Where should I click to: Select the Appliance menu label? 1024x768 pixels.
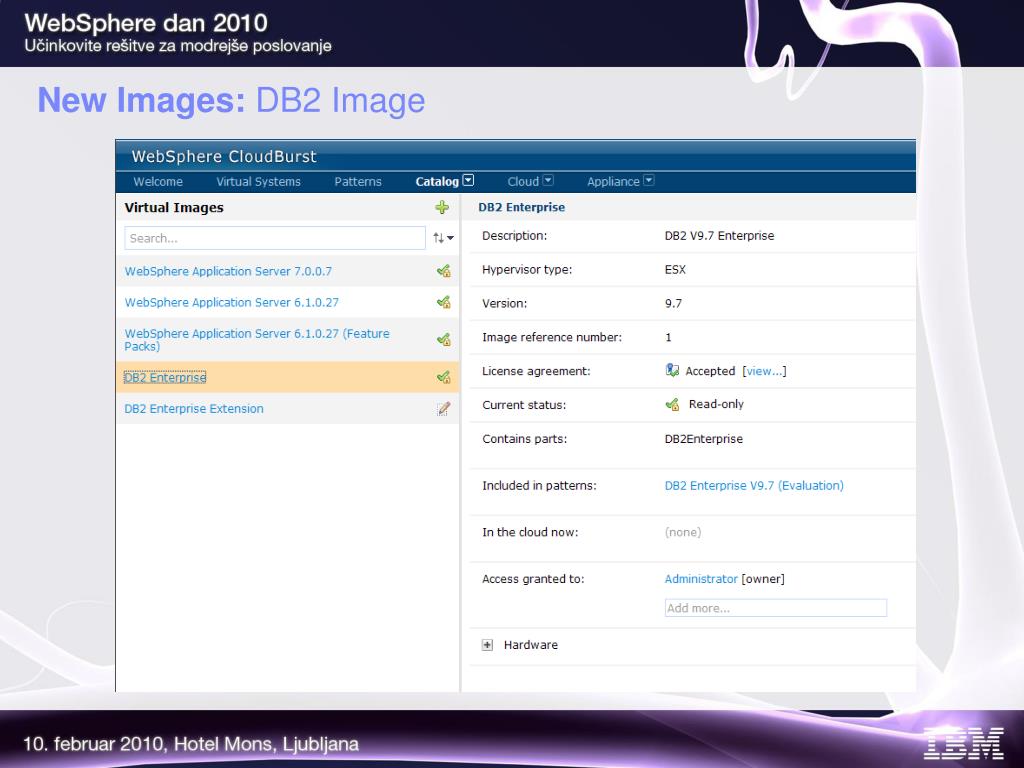tap(613, 182)
